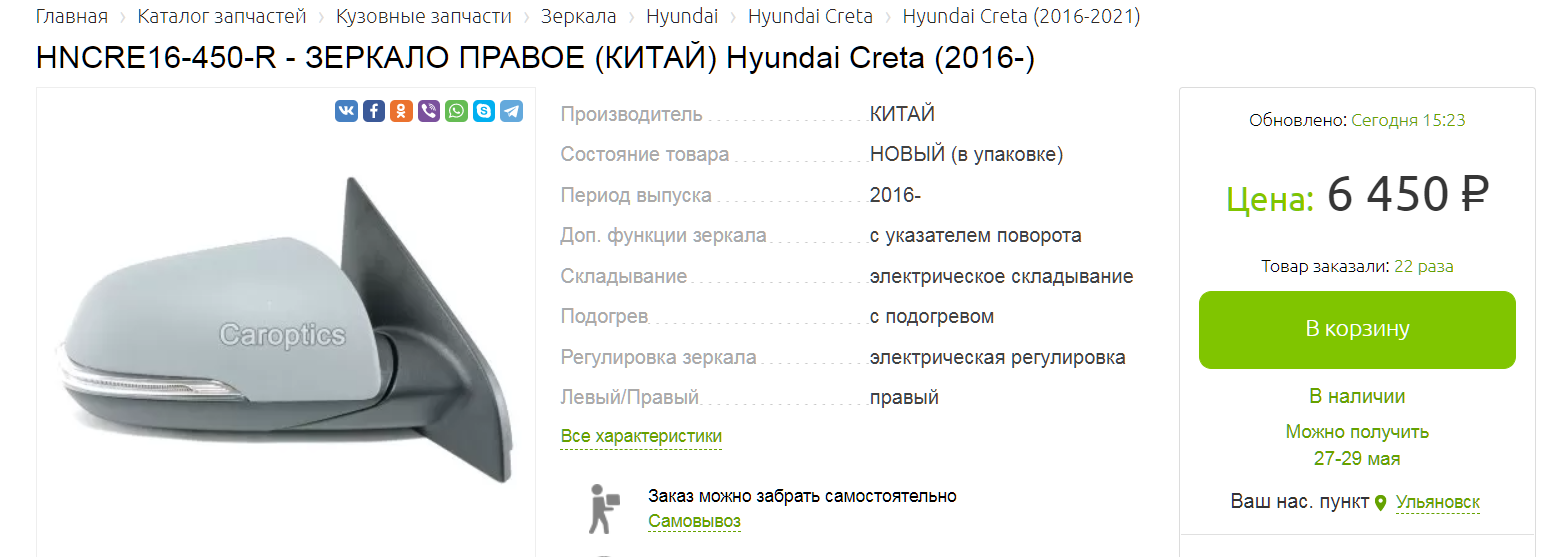Screen dimensions: 1568x557
Task: Click delivery date 27-29 мая
Action: point(1357,459)
